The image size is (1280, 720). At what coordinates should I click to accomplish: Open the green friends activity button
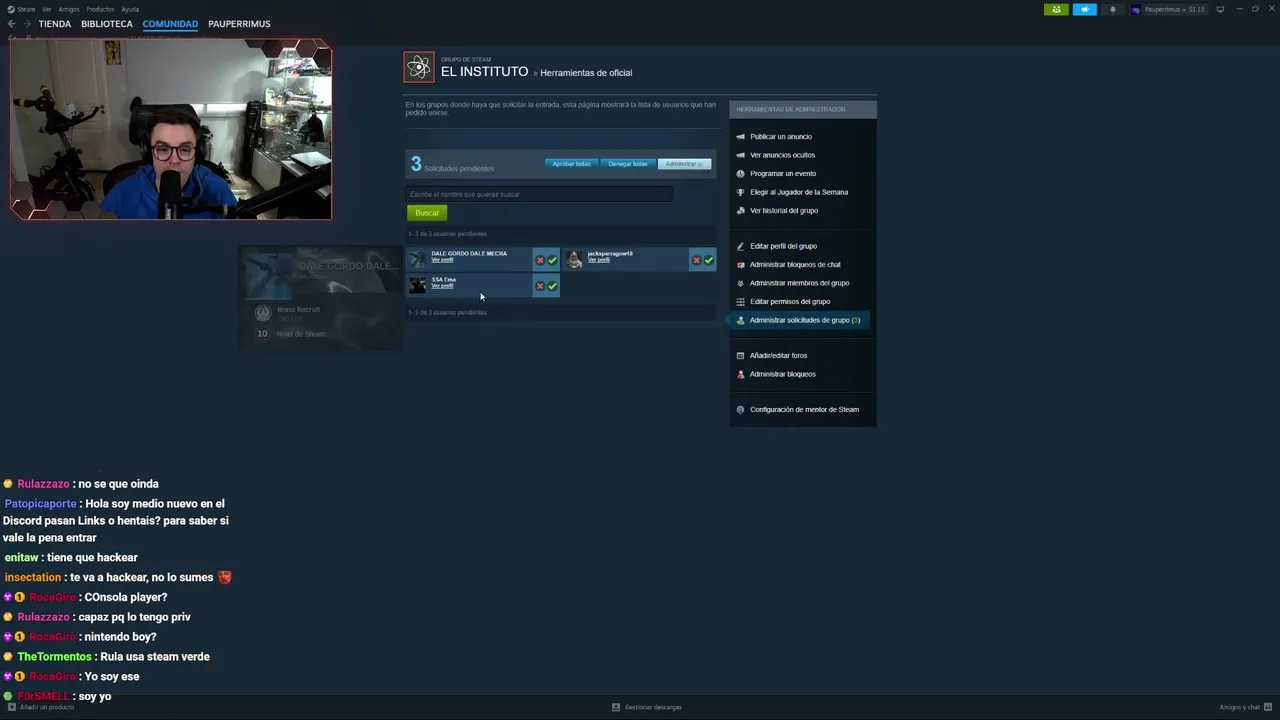pos(1056,9)
